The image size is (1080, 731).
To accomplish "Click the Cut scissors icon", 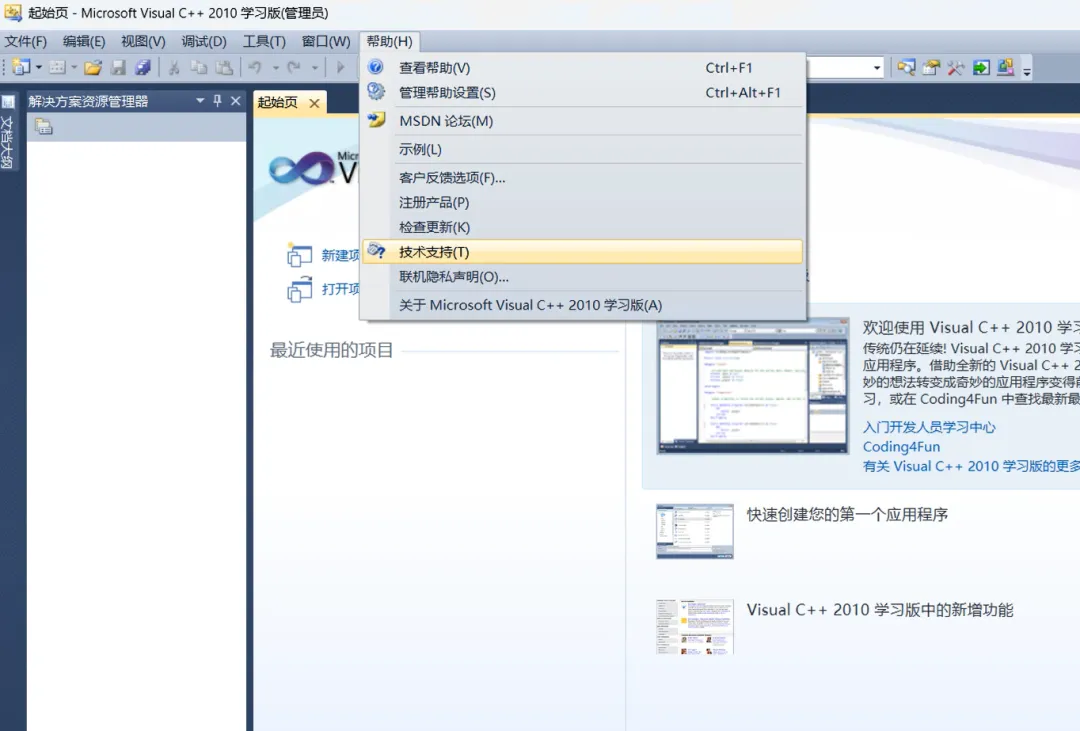I will [174, 68].
